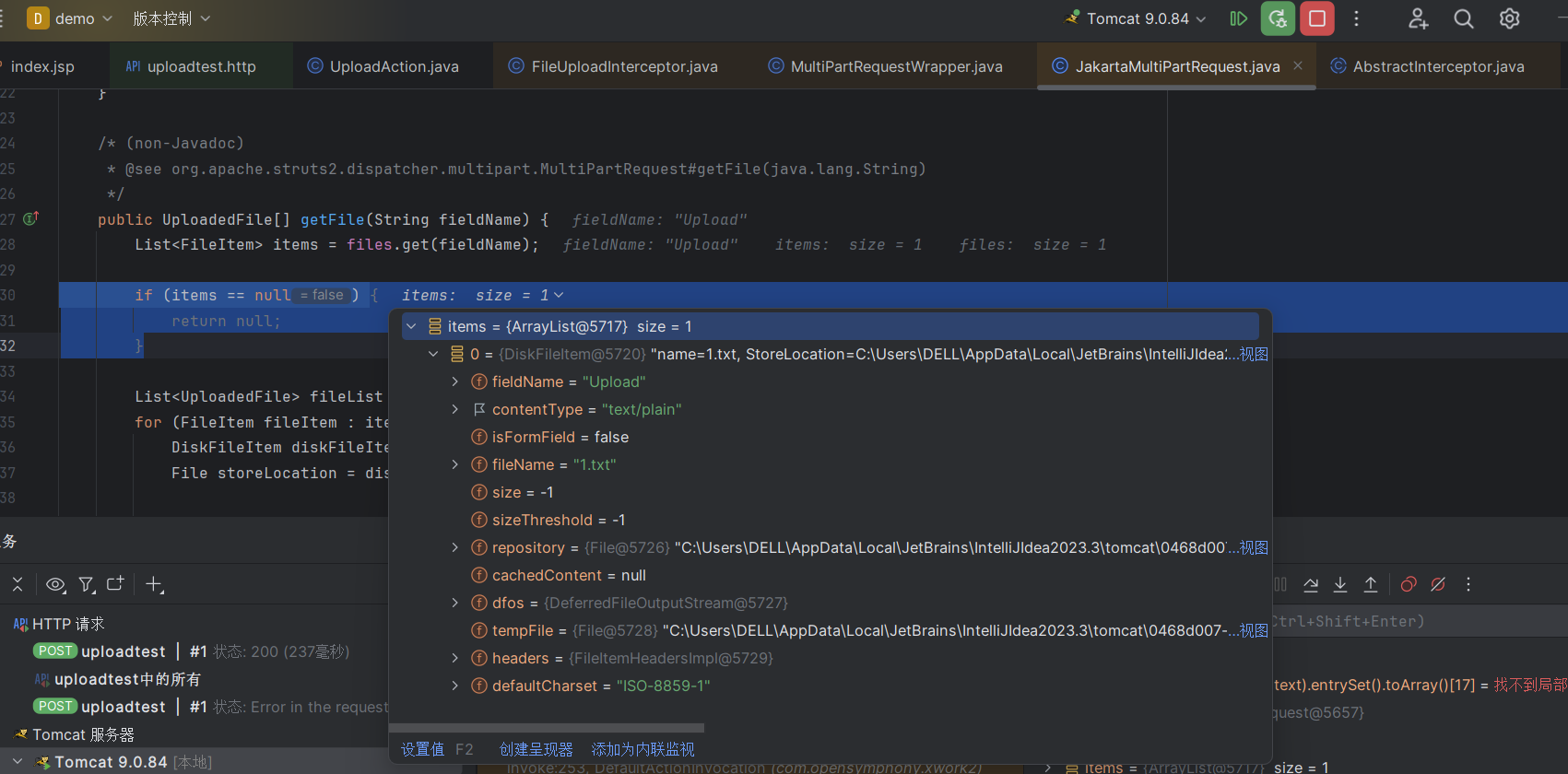The height and width of the screenshot is (774, 1568).
Task: Expand the defaultCharset field node
Action: 454,686
